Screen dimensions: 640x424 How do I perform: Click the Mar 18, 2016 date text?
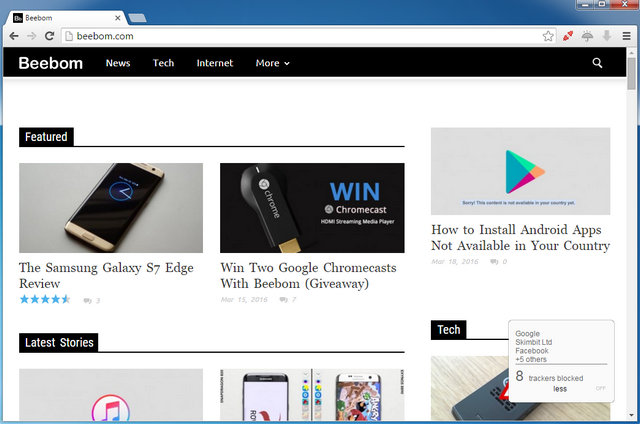[x=455, y=262]
